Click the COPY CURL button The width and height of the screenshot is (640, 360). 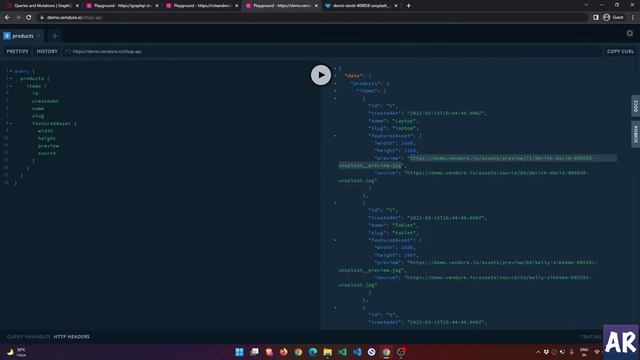tap(620, 51)
